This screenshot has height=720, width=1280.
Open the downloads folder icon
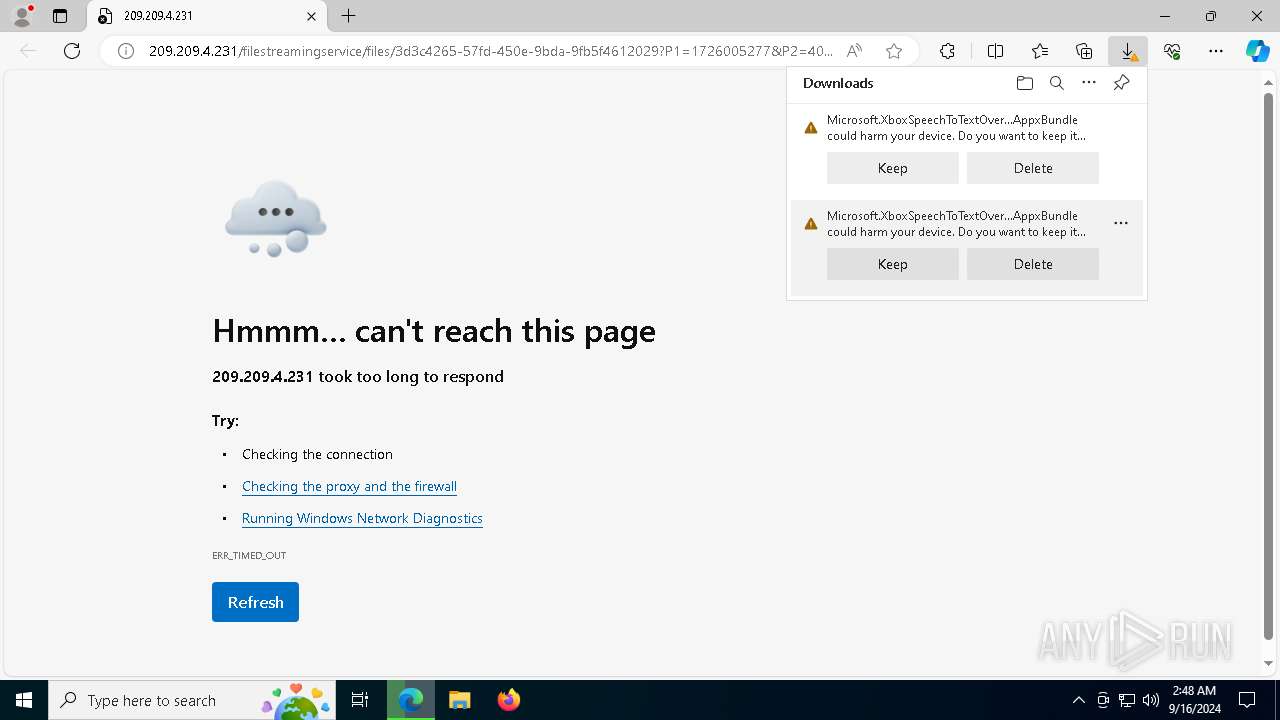(x=1024, y=83)
